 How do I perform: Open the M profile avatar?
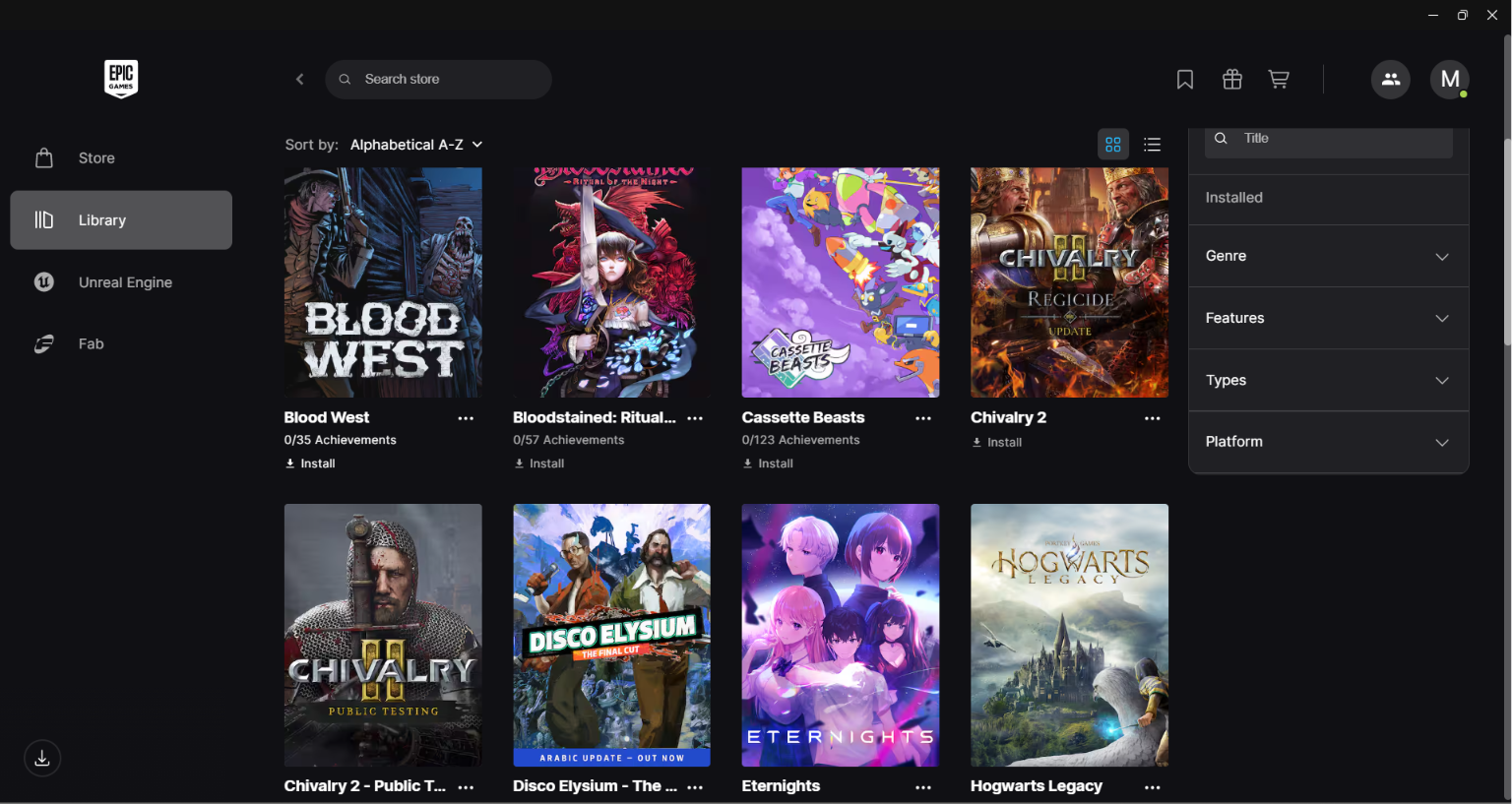[x=1450, y=80]
